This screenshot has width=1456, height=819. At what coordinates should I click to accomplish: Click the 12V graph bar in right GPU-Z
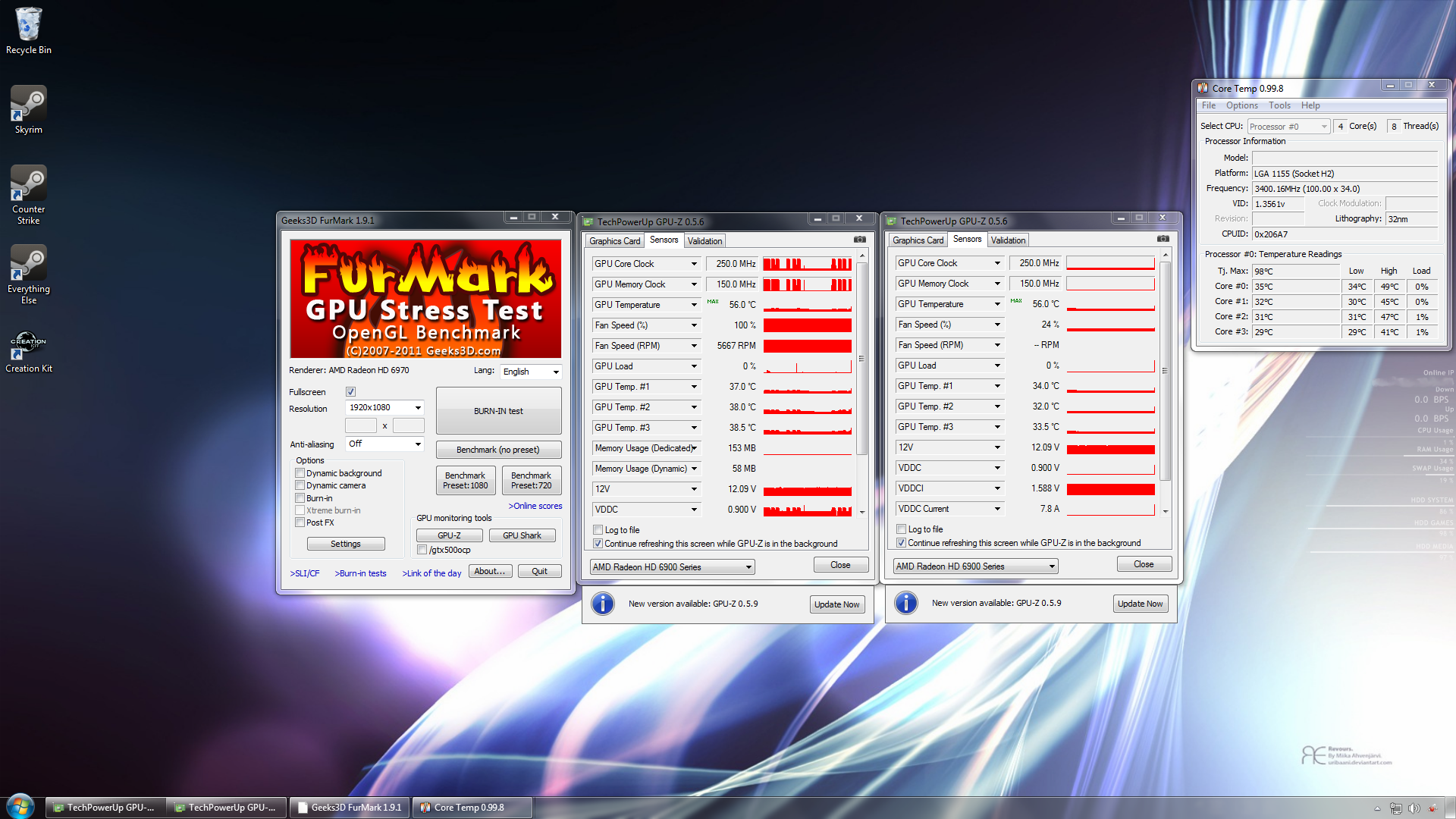point(1111,447)
